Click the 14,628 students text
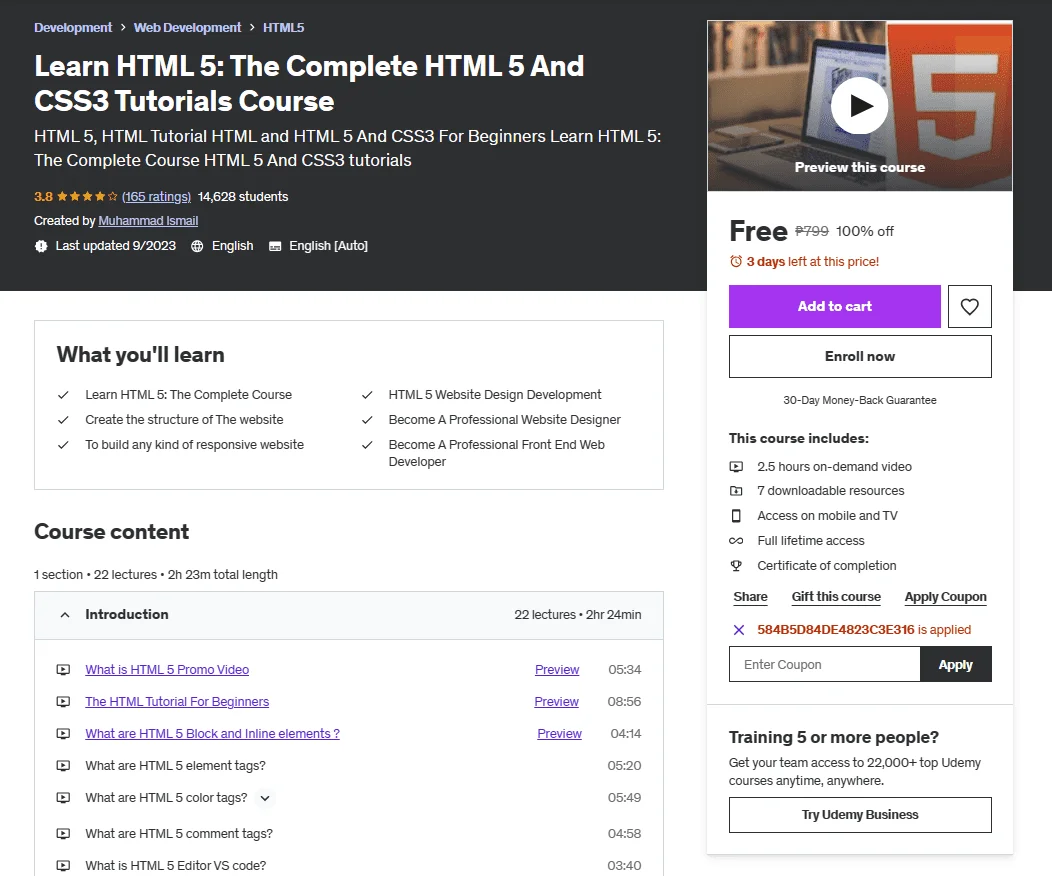The image size is (1052, 876). [x=243, y=197]
